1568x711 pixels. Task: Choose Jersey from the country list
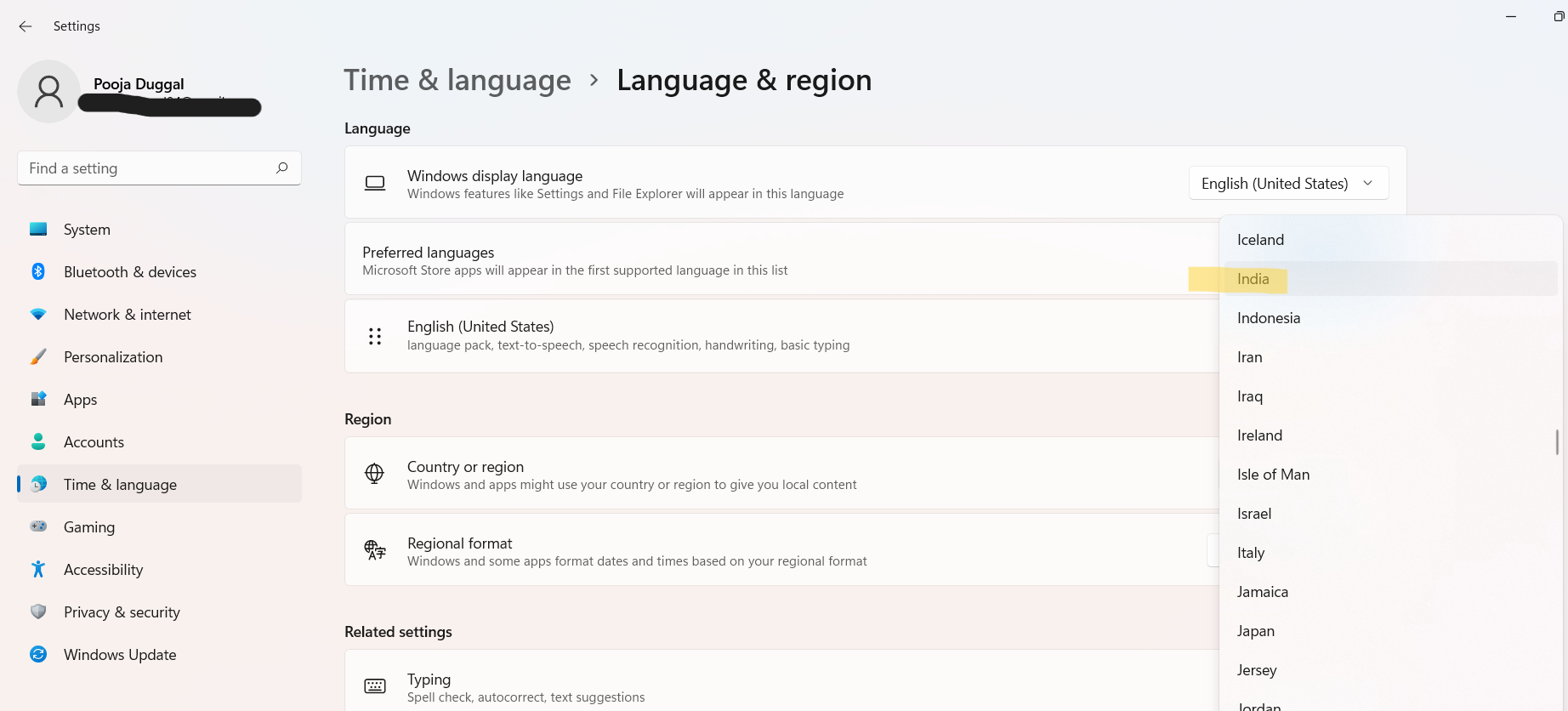pos(1390,669)
